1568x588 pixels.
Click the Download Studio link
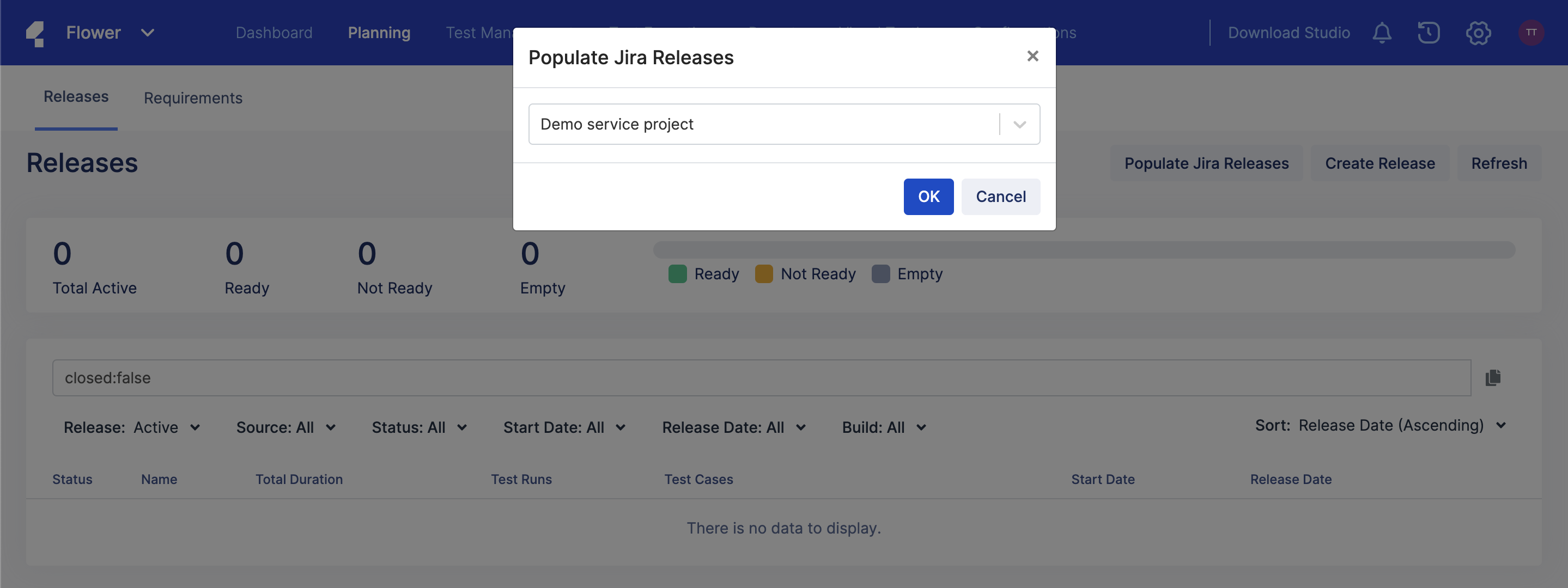point(1288,33)
